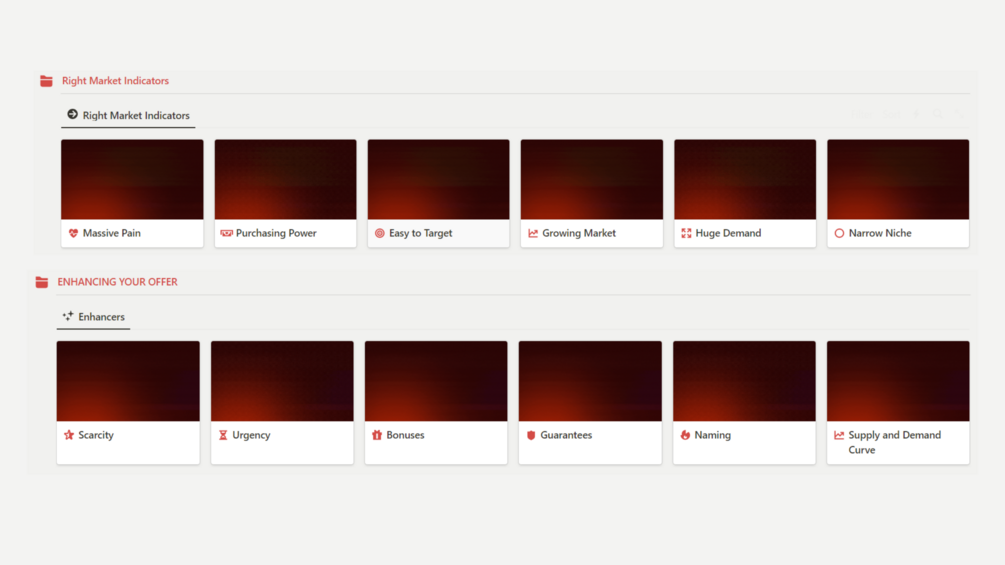Image resolution: width=1005 pixels, height=565 pixels.
Task: Click the cover image of Bonuses card
Action: pos(436,381)
